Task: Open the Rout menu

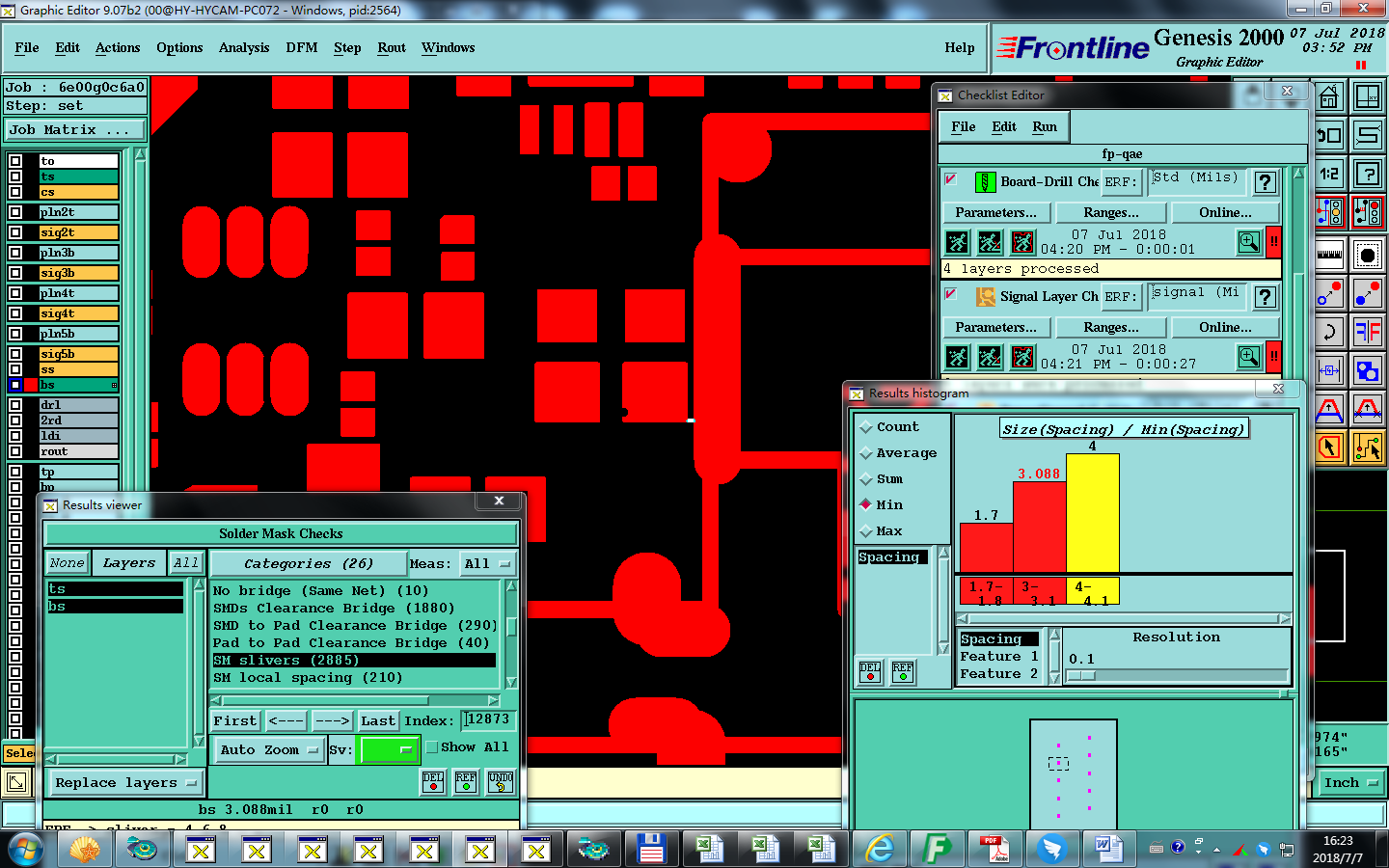Action: (x=392, y=47)
